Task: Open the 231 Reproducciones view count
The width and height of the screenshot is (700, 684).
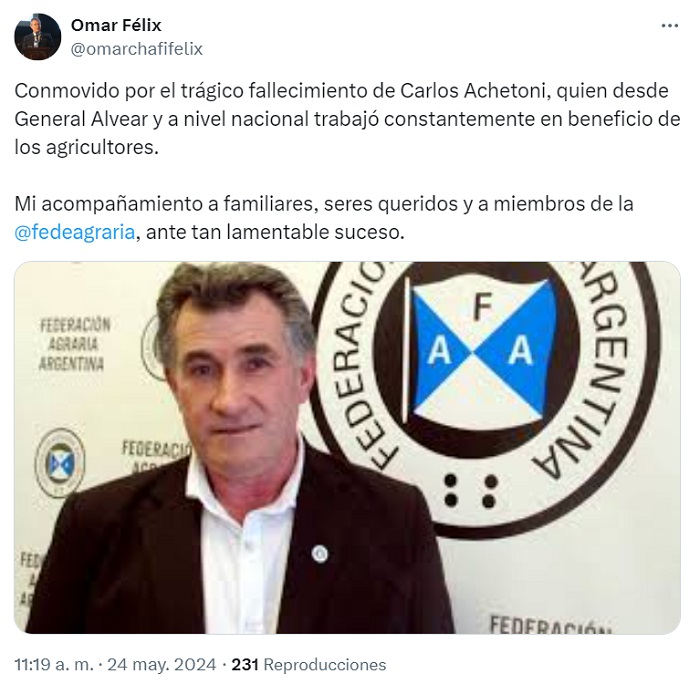Action: [x=309, y=664]
